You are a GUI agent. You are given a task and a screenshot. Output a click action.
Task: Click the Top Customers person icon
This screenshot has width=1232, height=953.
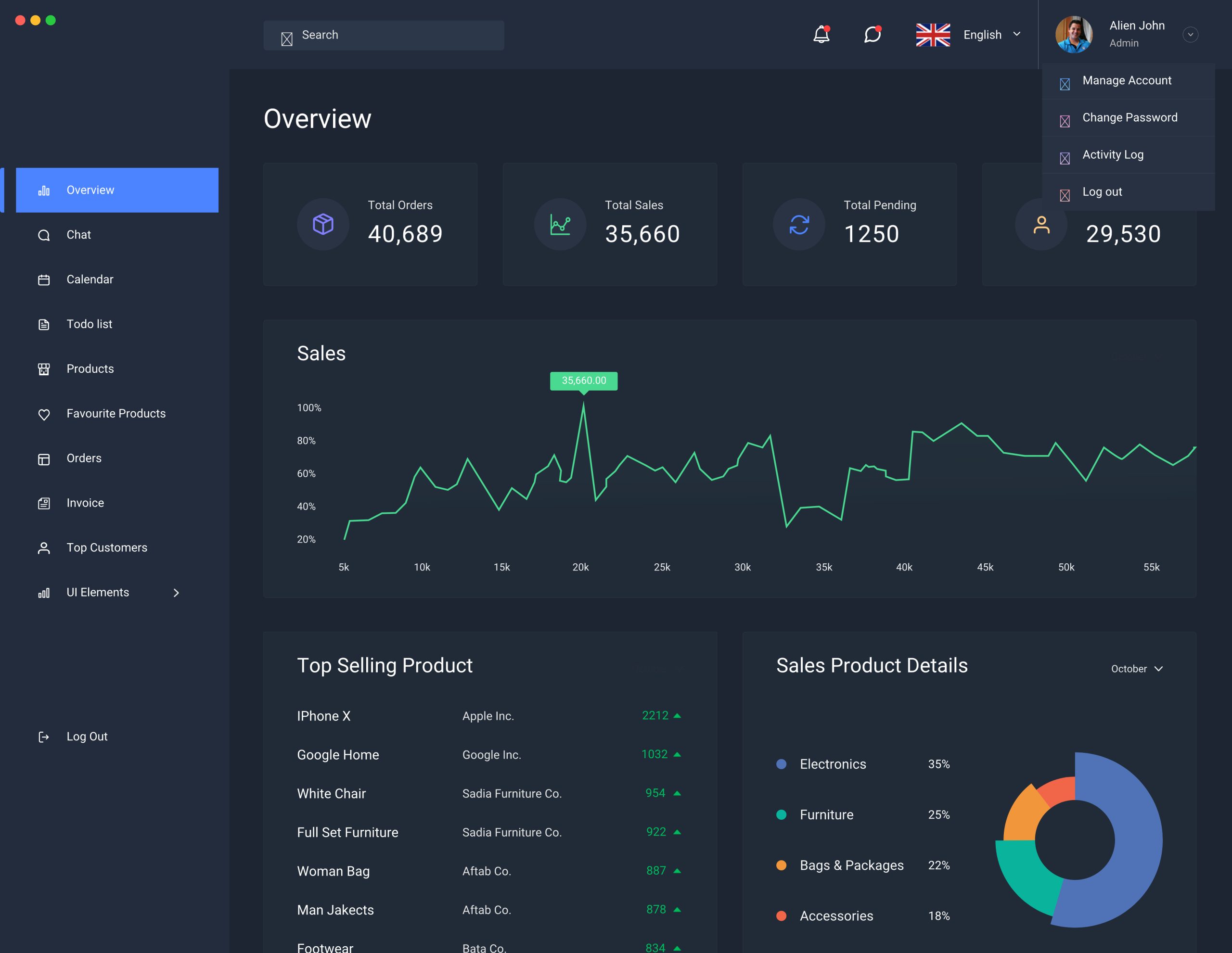[44, 548]
